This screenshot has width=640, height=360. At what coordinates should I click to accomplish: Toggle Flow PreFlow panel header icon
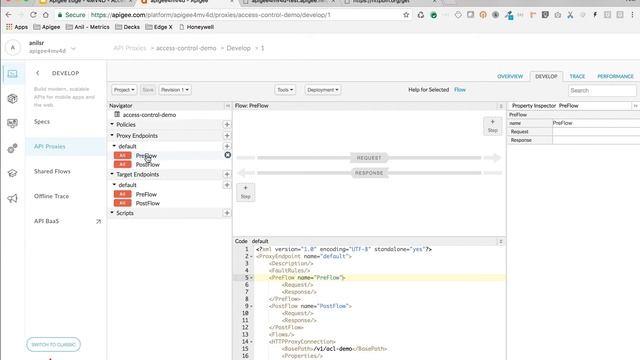tap(501, 106)
